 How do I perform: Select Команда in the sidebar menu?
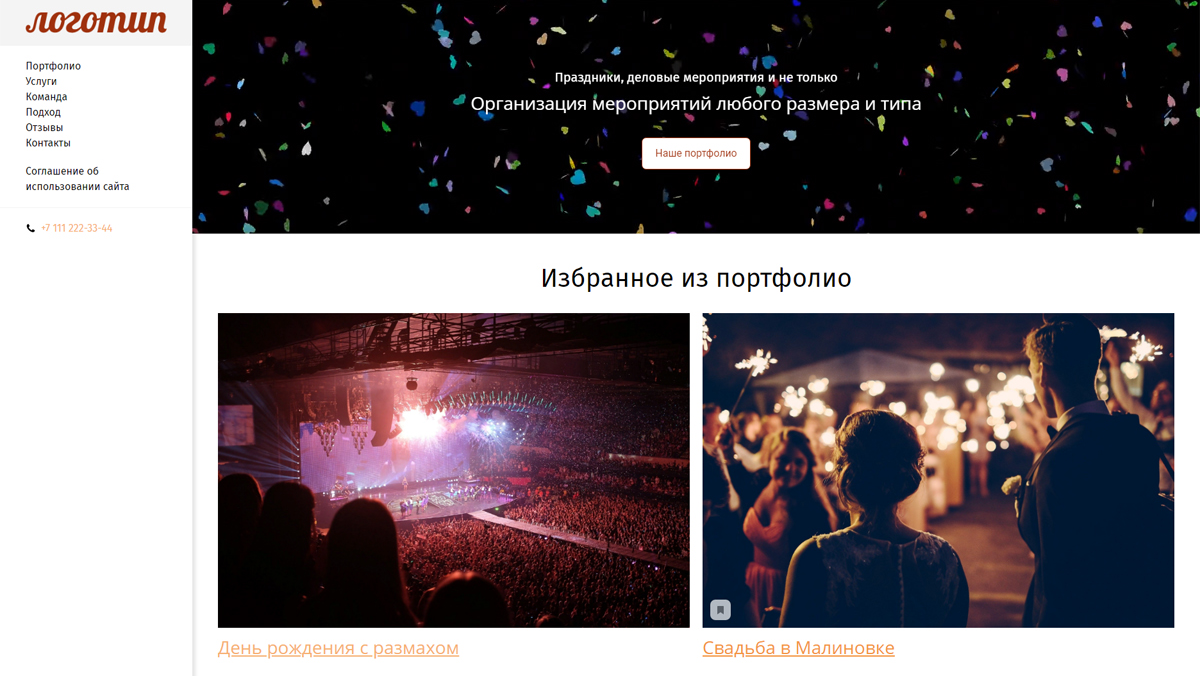pos(46,97)
